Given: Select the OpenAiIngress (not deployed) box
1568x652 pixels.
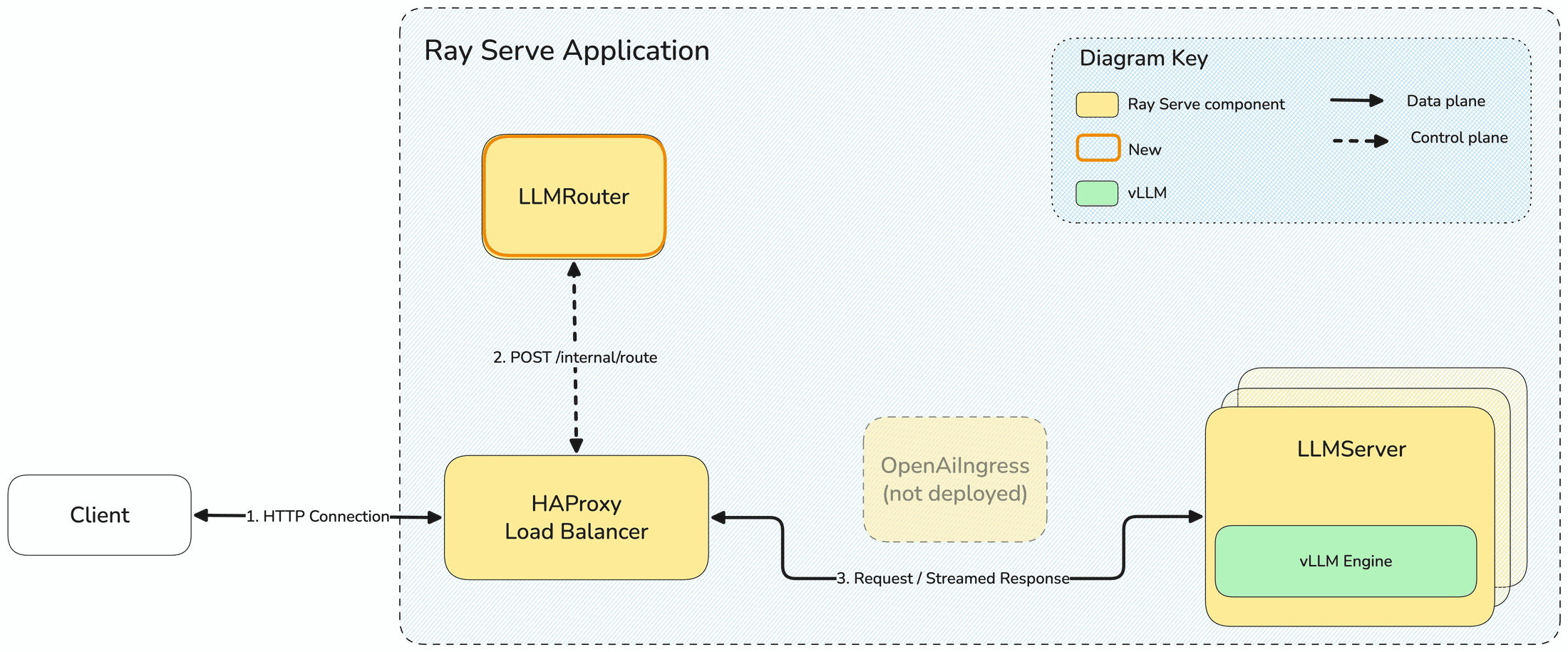Looking at the screenshot, I should 955,480.
